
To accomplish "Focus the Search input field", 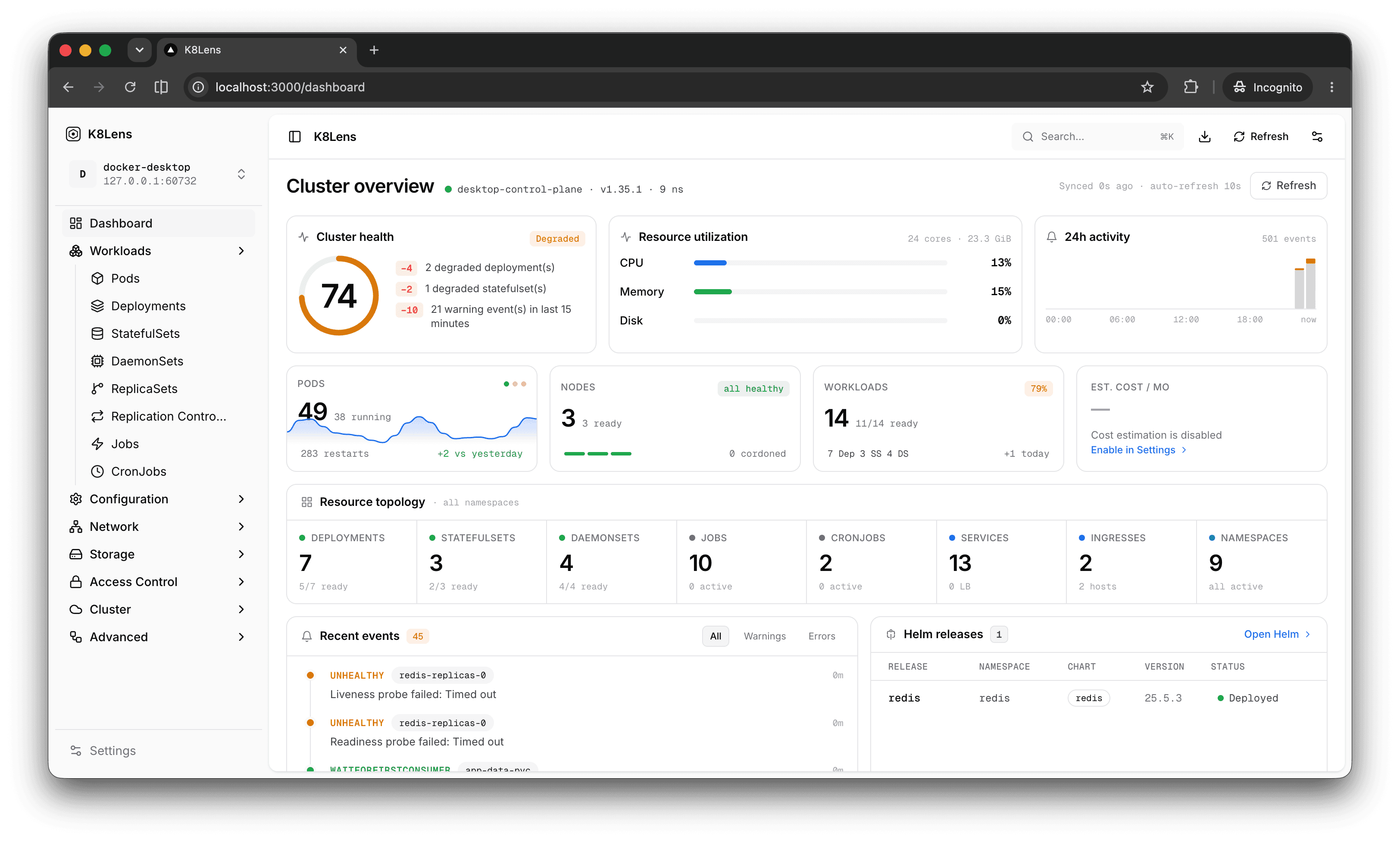I will pyautogui.click(x=1097, y=137).
